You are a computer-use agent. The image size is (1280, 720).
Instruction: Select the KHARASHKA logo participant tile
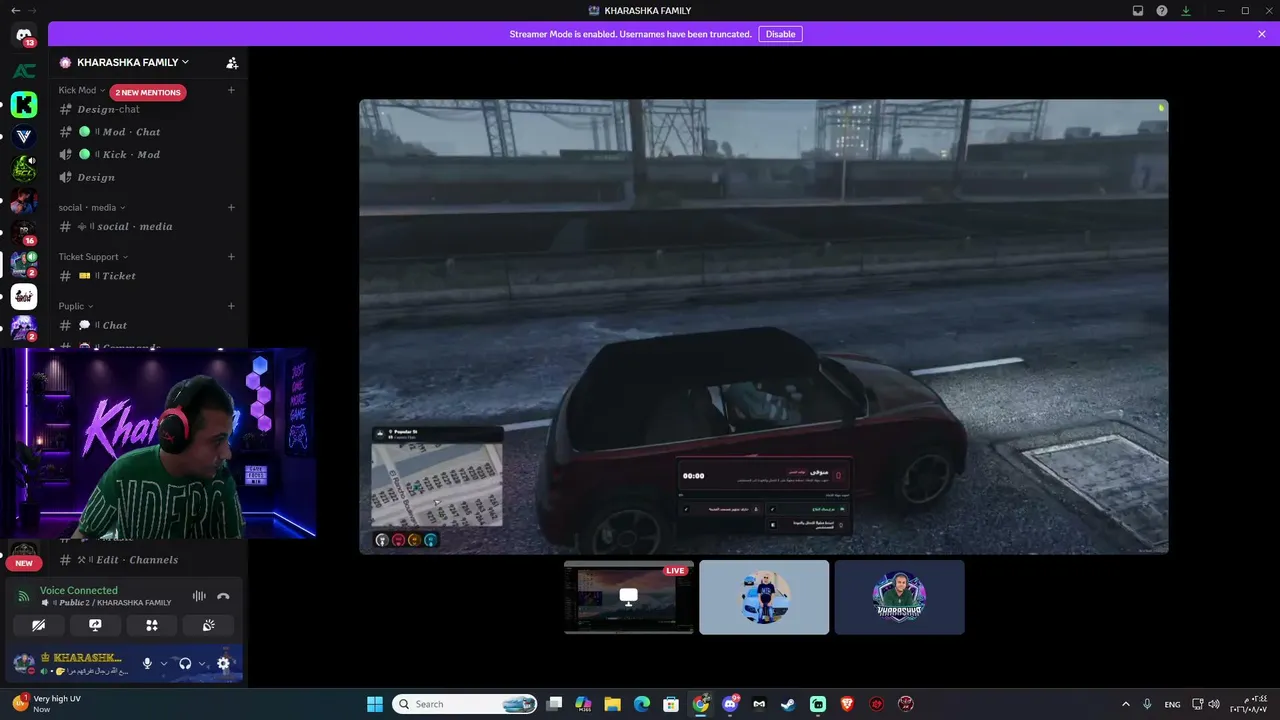(900, 597)
